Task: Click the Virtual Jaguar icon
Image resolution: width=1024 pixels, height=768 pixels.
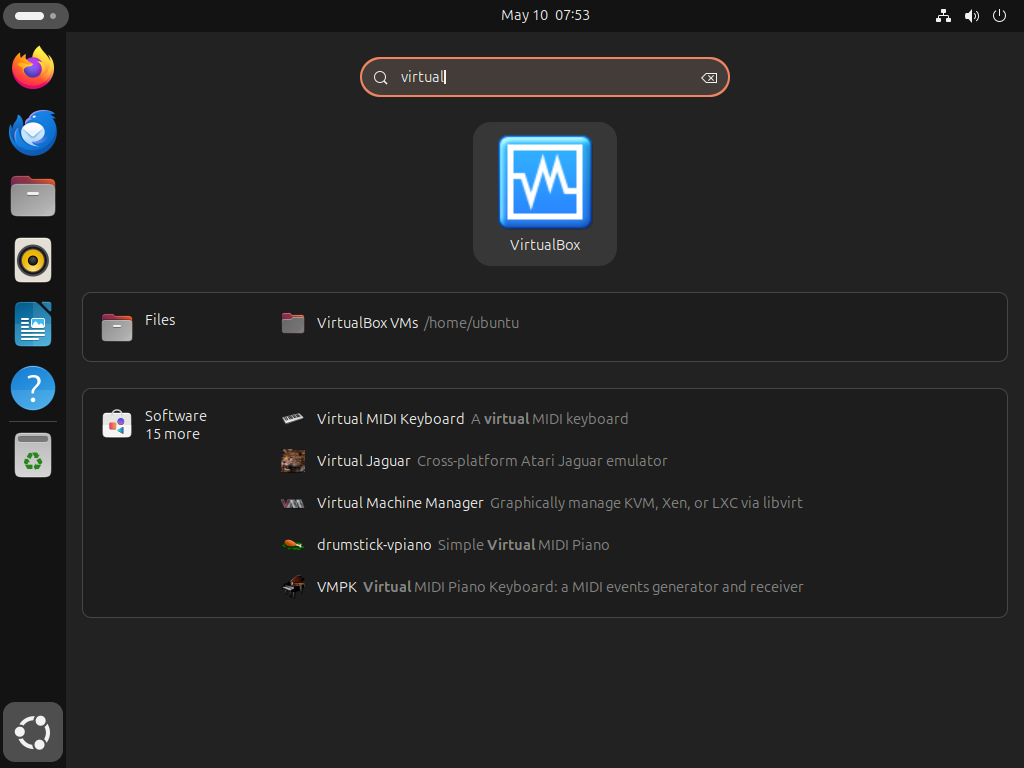Action: point(293,460)
